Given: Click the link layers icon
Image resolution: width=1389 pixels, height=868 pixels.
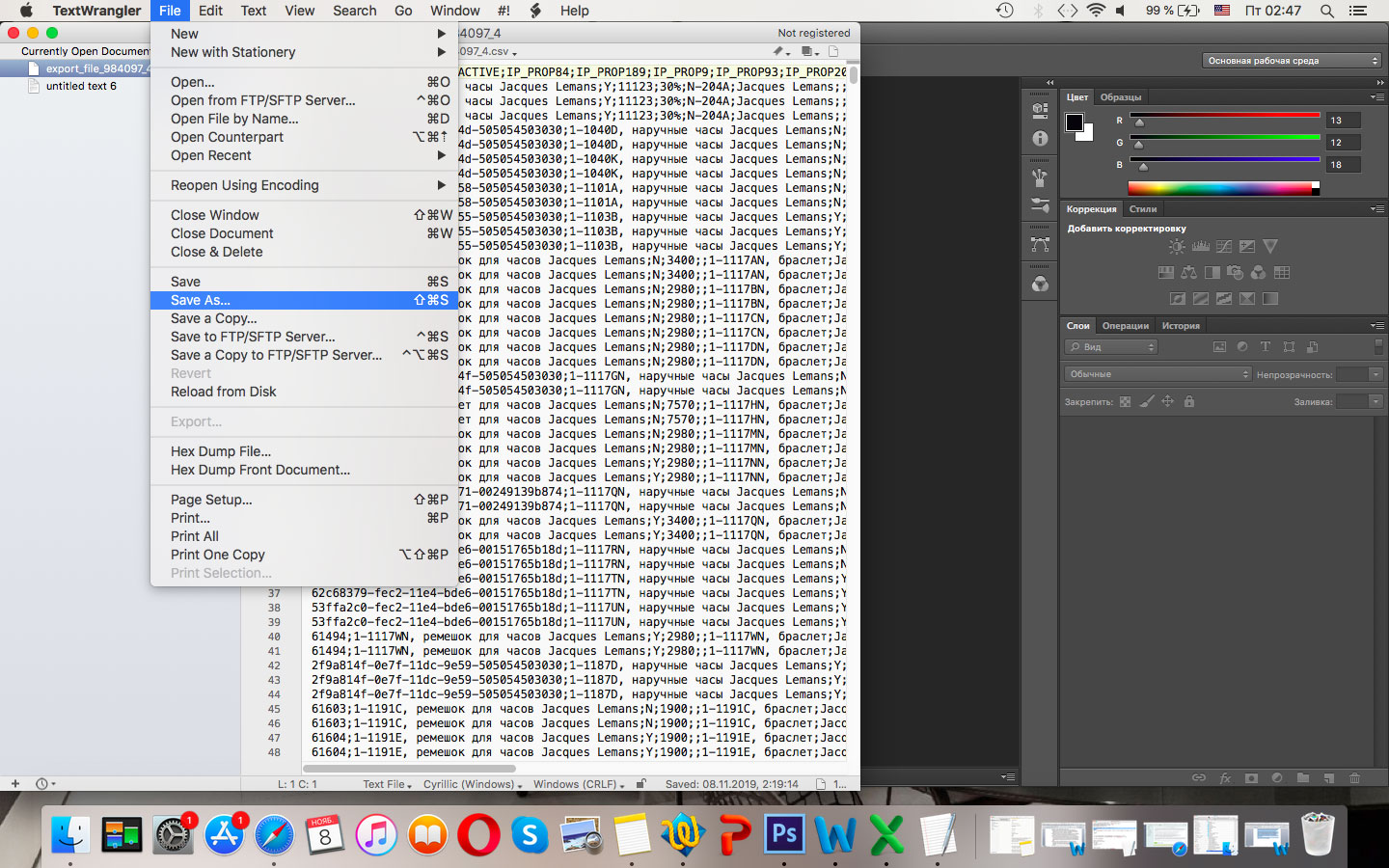Looking at the screenshot, I should [1199, 778].
